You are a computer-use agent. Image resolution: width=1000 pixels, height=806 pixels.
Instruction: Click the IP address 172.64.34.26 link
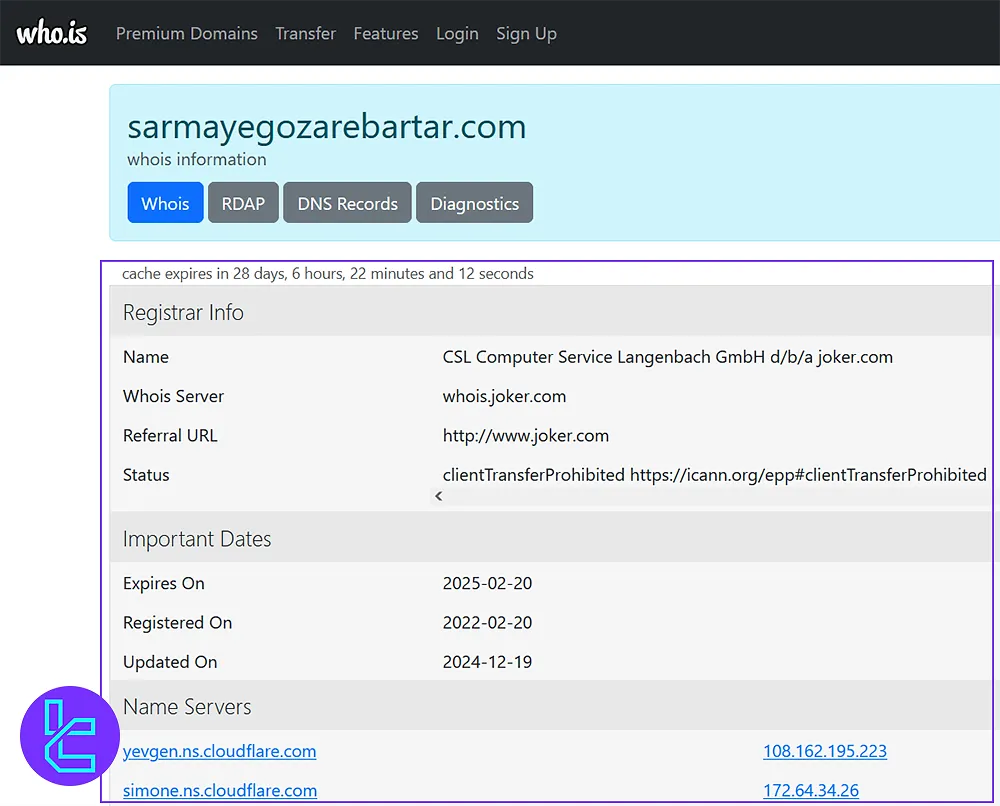[x=811, y=790]
